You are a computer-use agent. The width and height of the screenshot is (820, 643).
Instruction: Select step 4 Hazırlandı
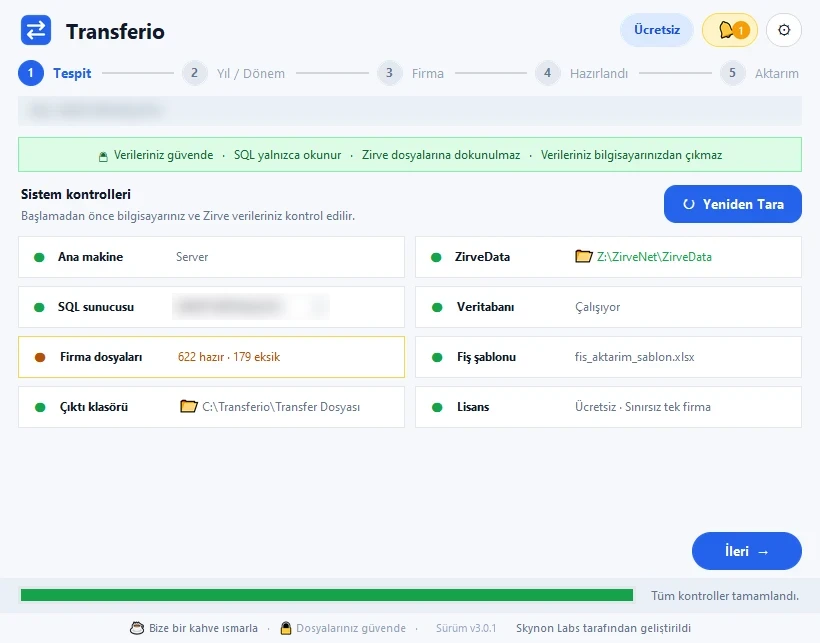click(582, 73)
